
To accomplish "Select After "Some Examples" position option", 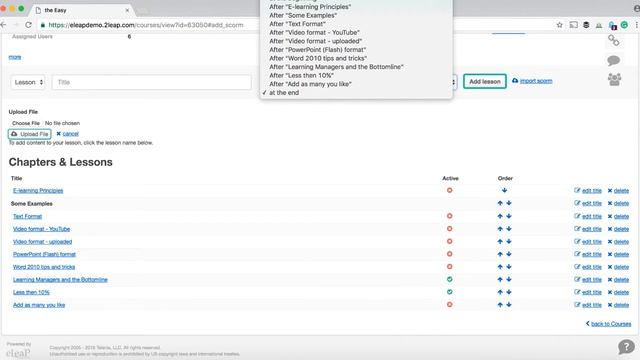I will (303, 15).
